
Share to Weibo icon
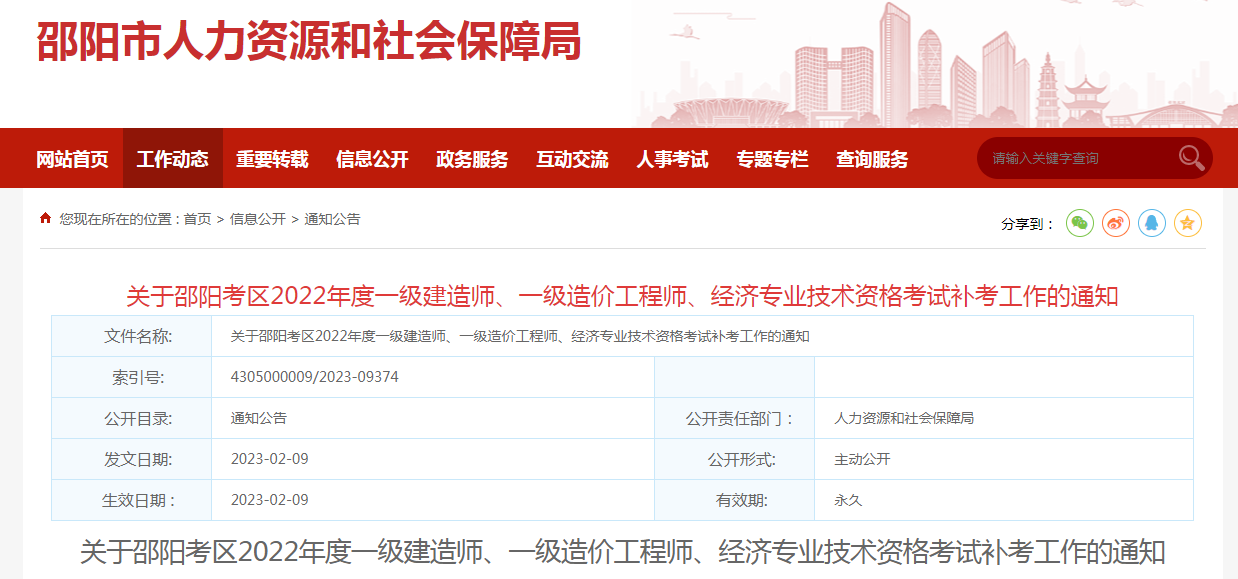click(x=1116, y=223)
